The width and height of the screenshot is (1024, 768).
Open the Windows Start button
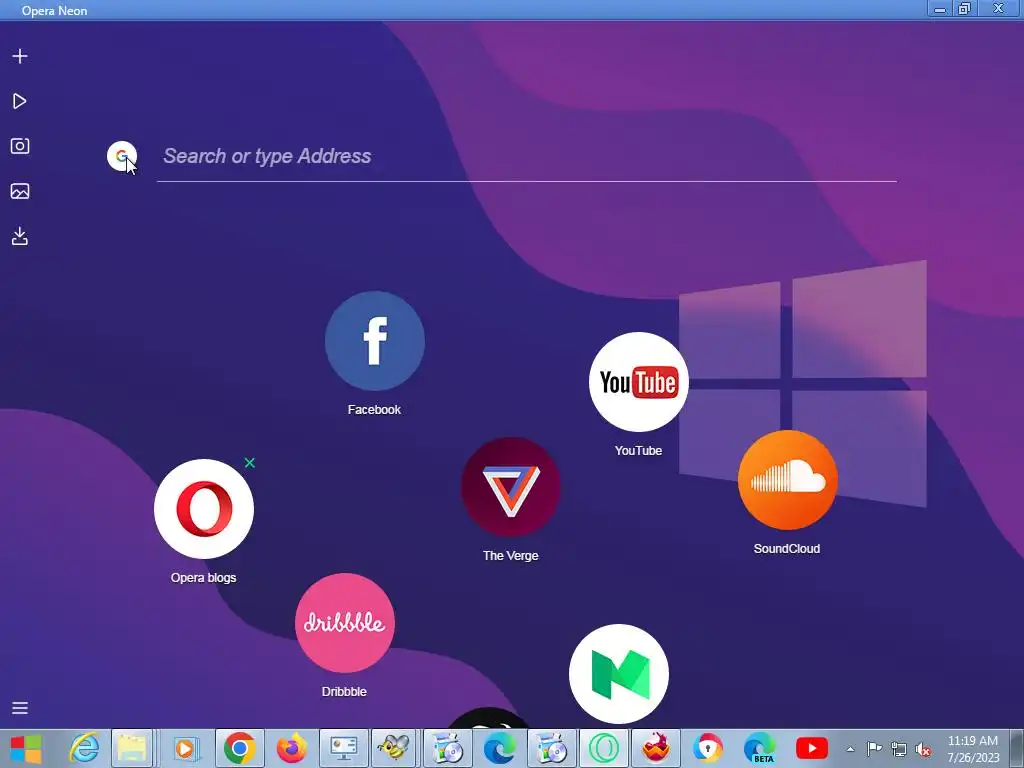click(x=26, y=748)
